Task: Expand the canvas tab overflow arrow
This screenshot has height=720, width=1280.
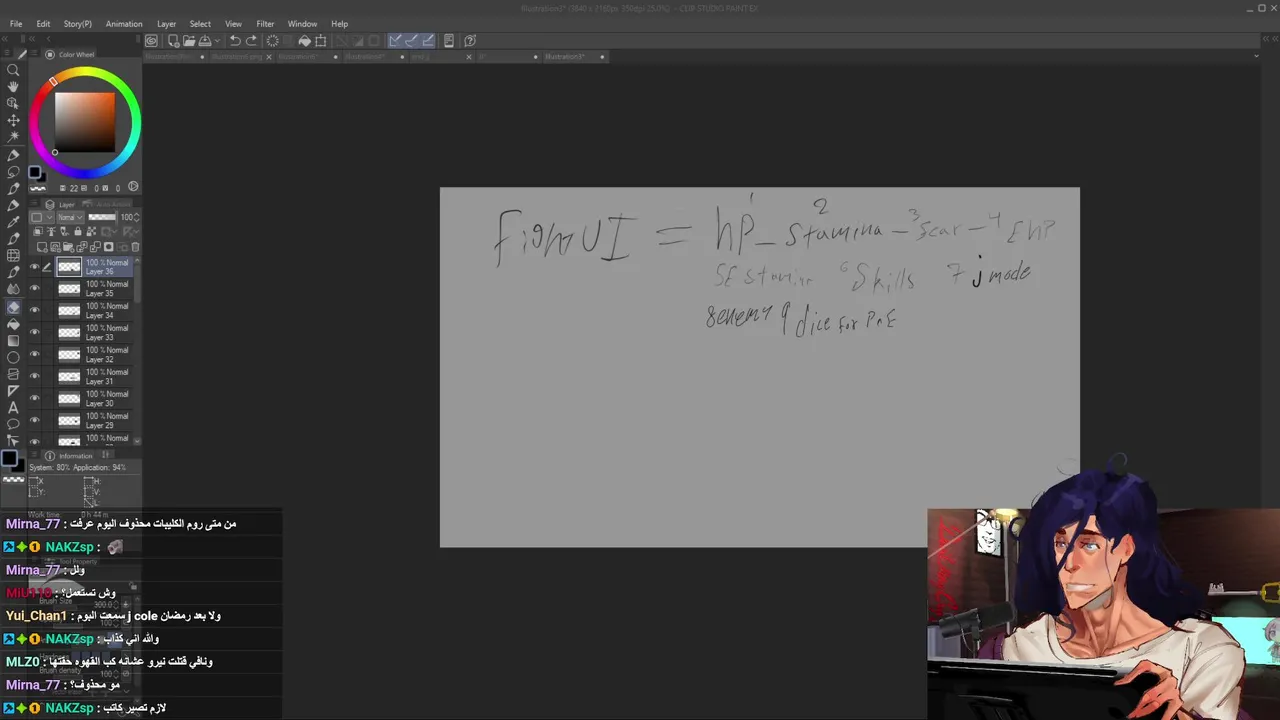Action: coord(1256,57)
